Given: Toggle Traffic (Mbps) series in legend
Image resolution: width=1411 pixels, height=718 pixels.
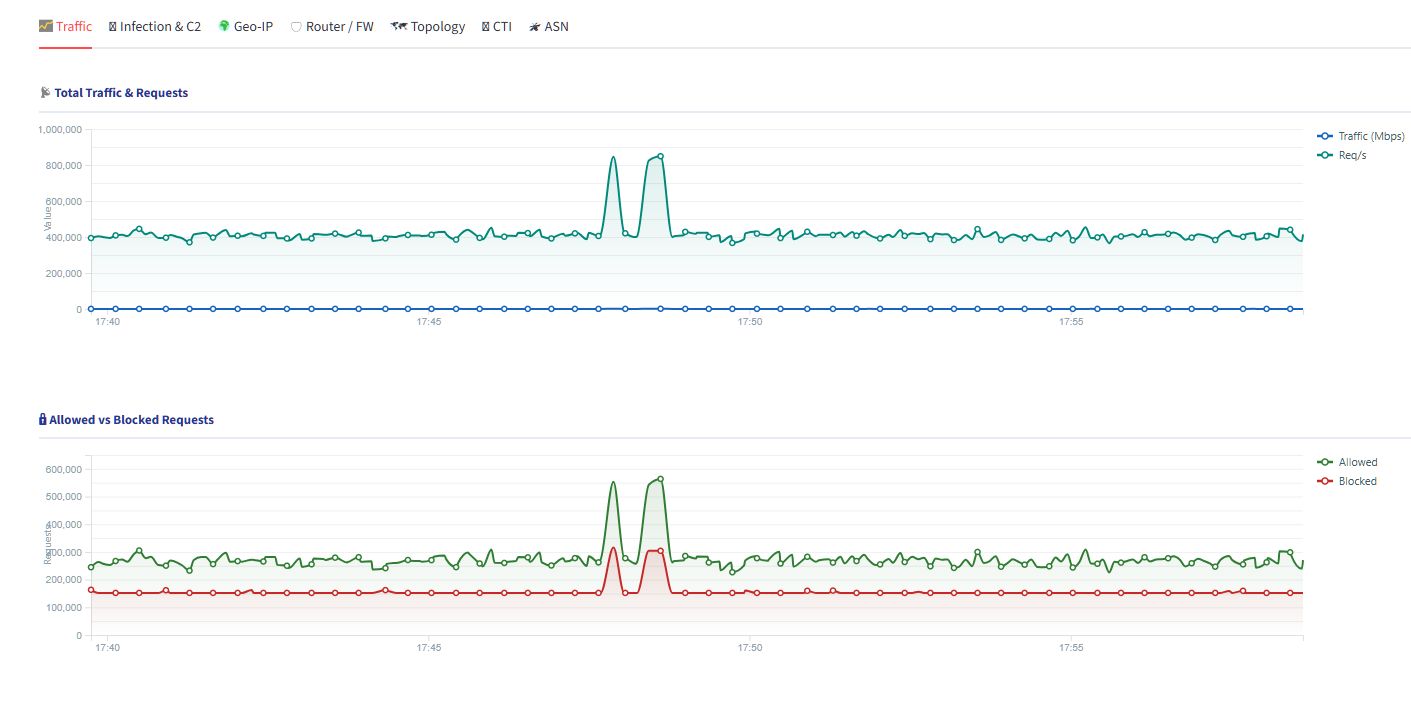Looking at the screenshot, I should tap(1361, 136).
